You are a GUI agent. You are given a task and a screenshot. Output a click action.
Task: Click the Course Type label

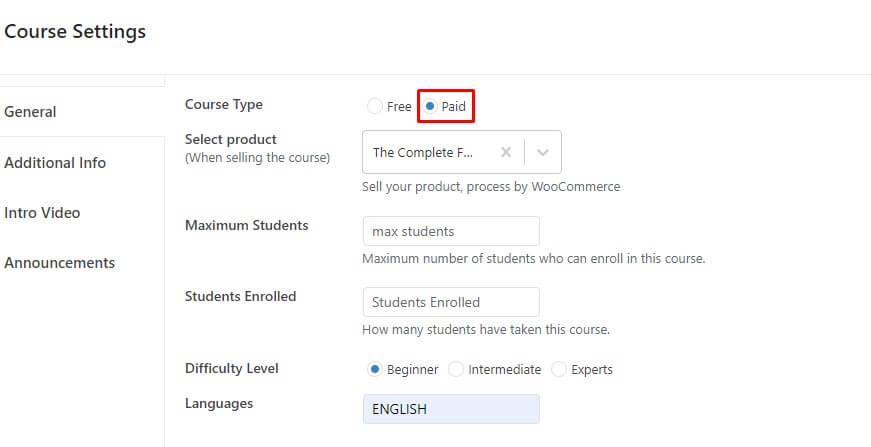pyautogui.click(x=224, y=104)
